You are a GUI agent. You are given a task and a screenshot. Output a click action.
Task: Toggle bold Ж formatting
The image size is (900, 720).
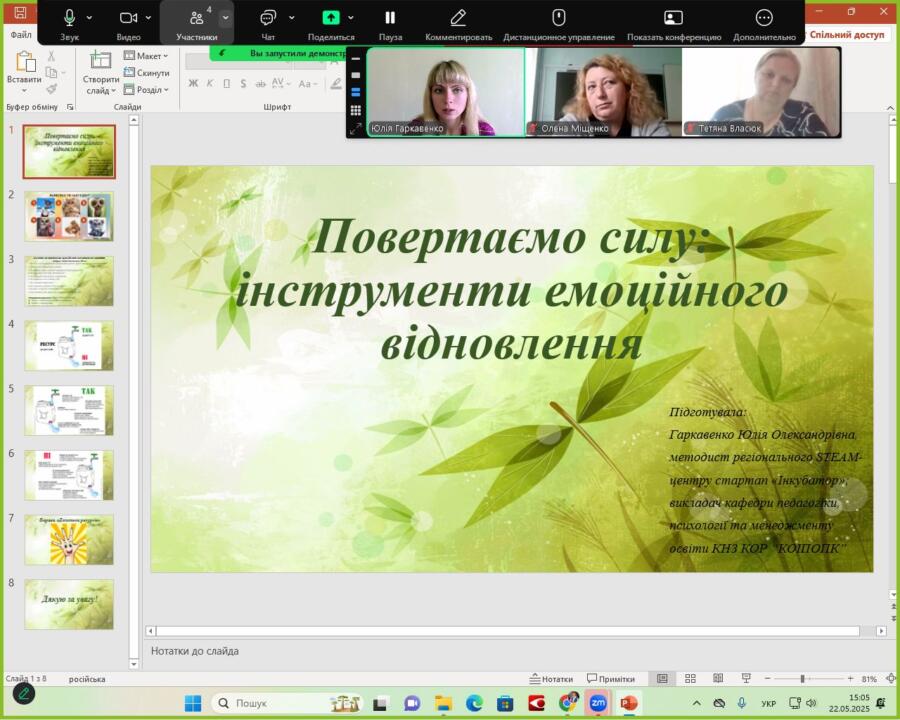(193, 84)
